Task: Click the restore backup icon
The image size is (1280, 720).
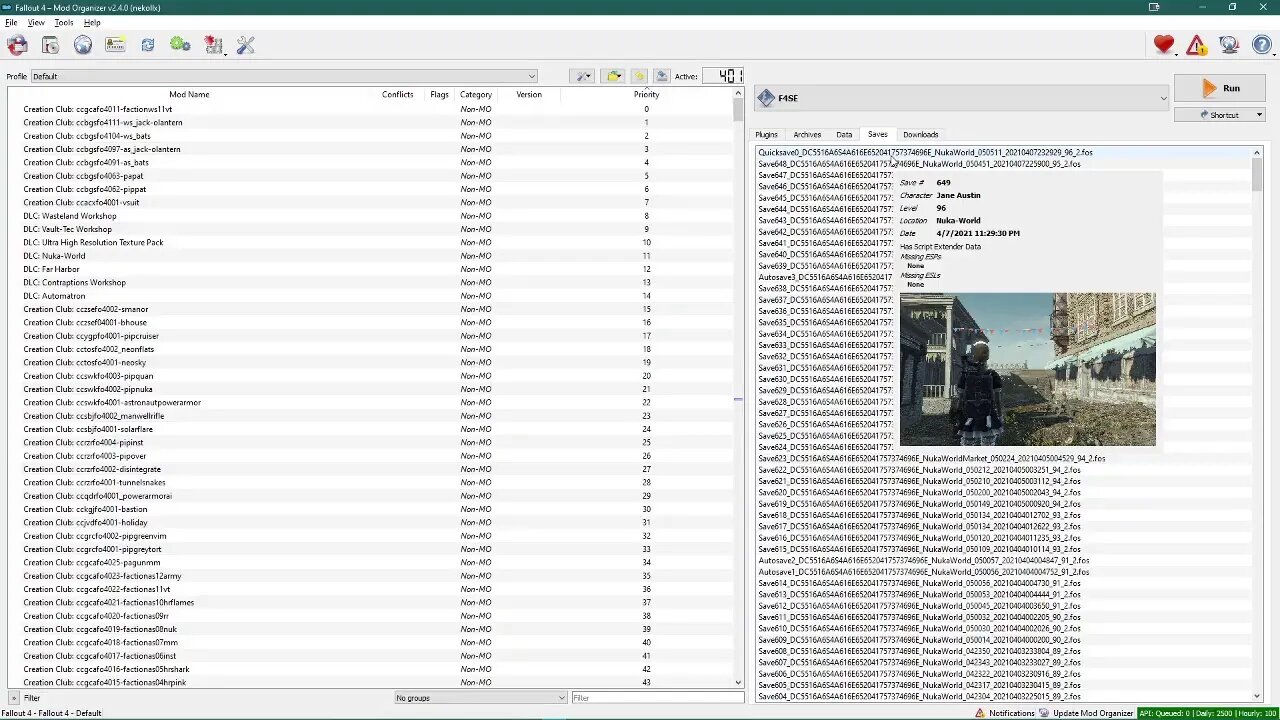Action: [x=638, y=76]
